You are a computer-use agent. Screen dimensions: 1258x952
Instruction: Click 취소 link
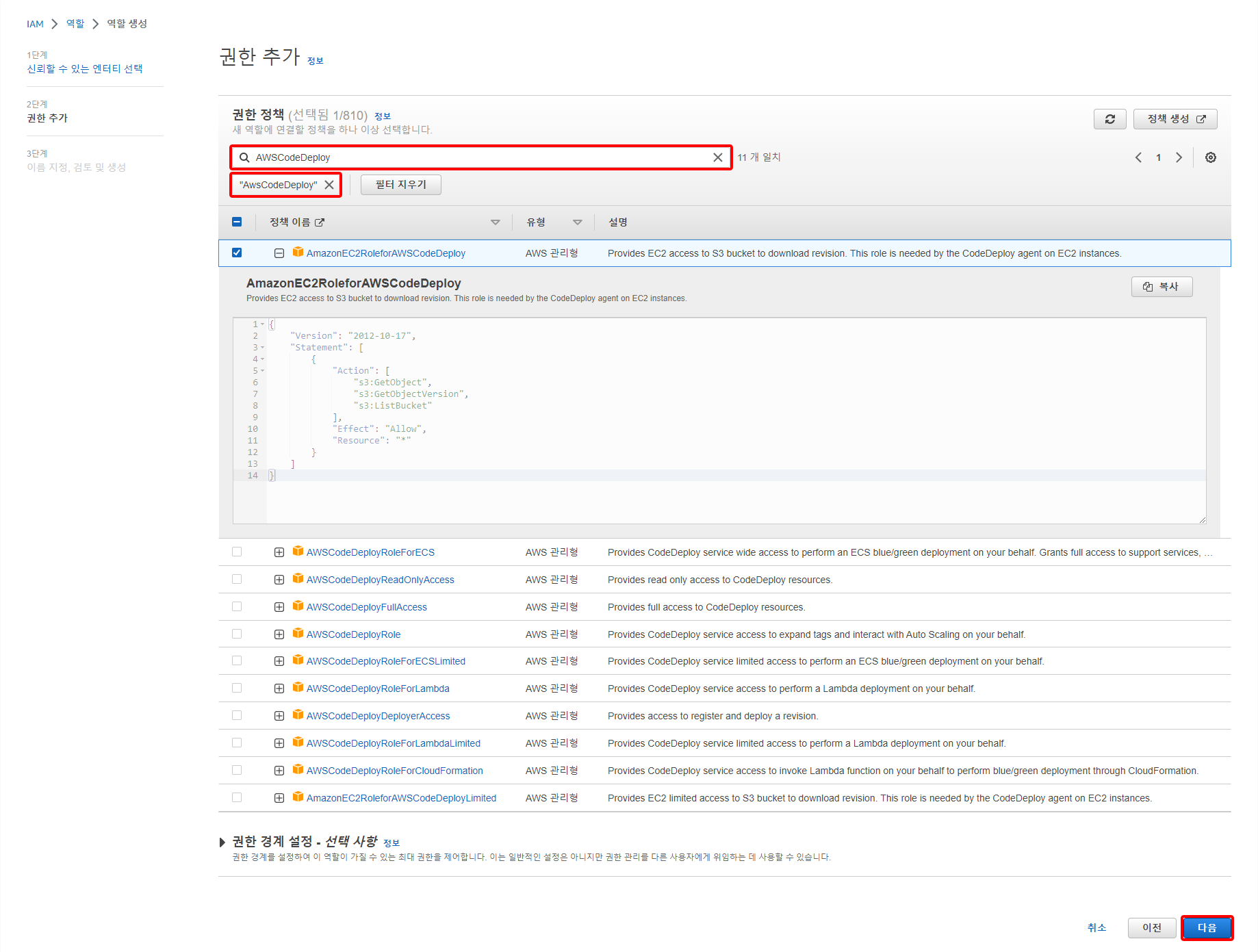[x=1096, y=928]
